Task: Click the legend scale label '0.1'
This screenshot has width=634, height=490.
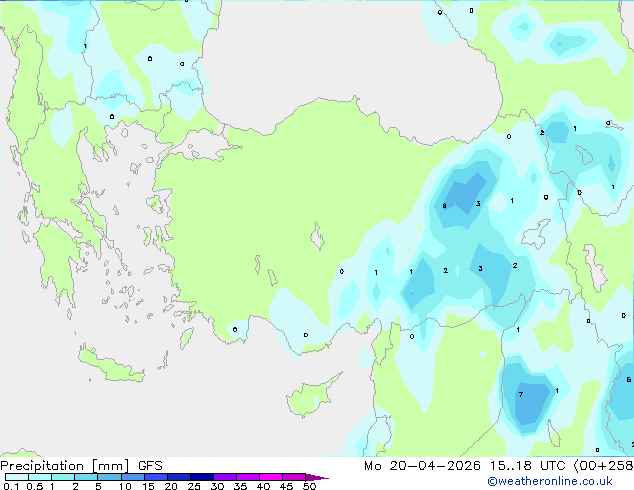Action: (x=11, y=486)
